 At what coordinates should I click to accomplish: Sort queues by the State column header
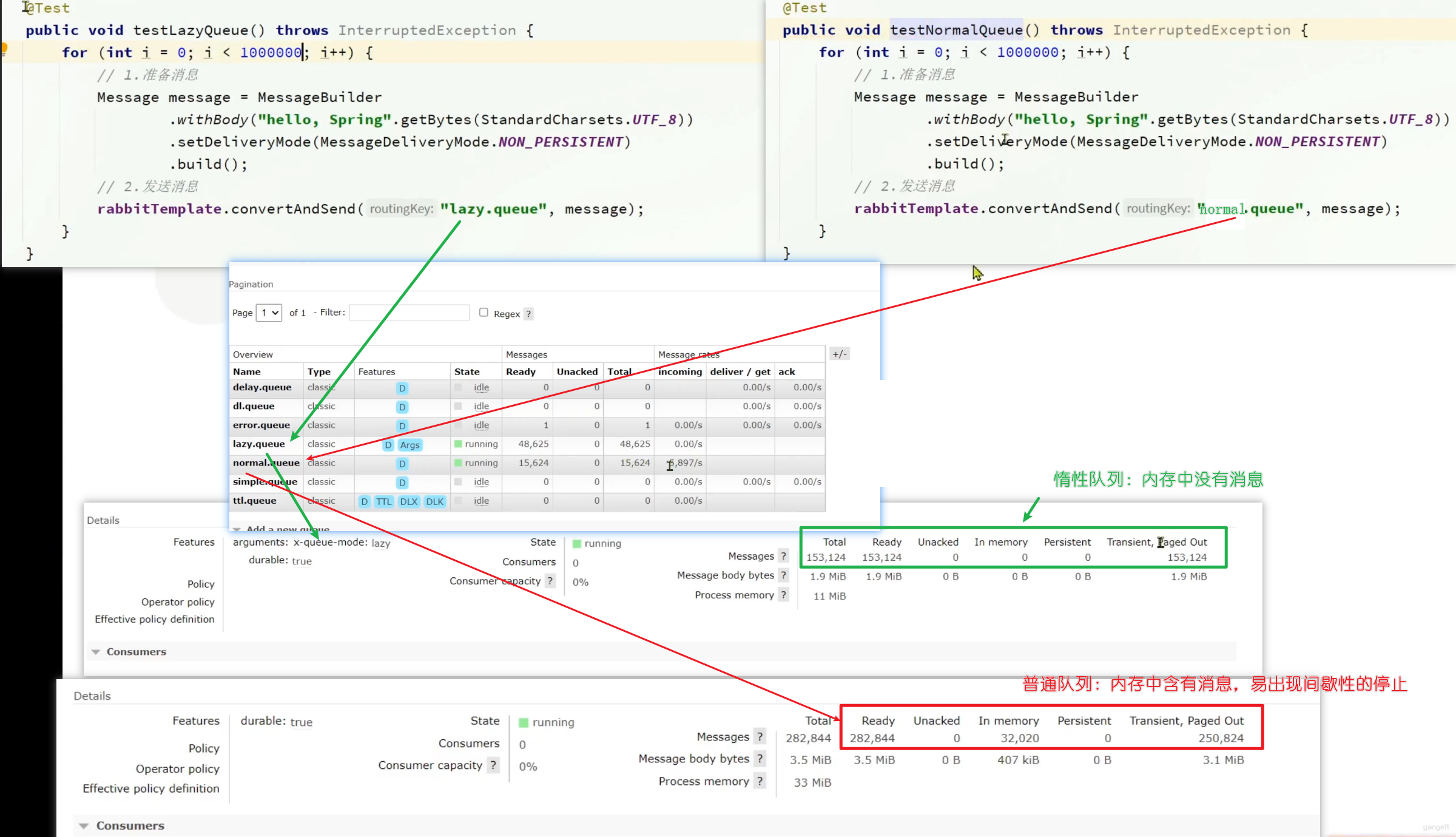click(x=467, y=371)
